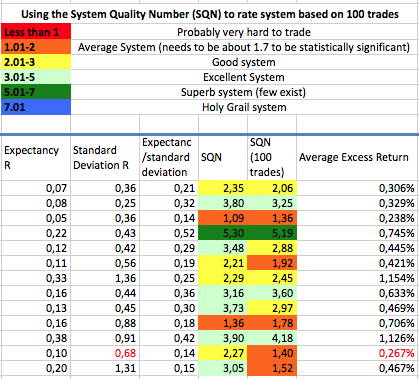Select the light green cell 3,73
The image size is (419, 379).
[223, 308]
